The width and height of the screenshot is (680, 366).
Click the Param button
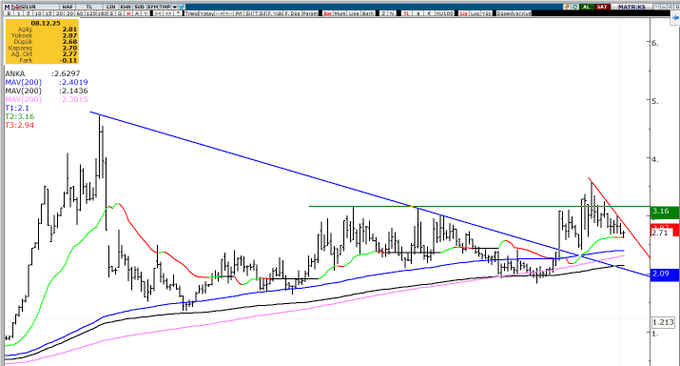(310, 13)
